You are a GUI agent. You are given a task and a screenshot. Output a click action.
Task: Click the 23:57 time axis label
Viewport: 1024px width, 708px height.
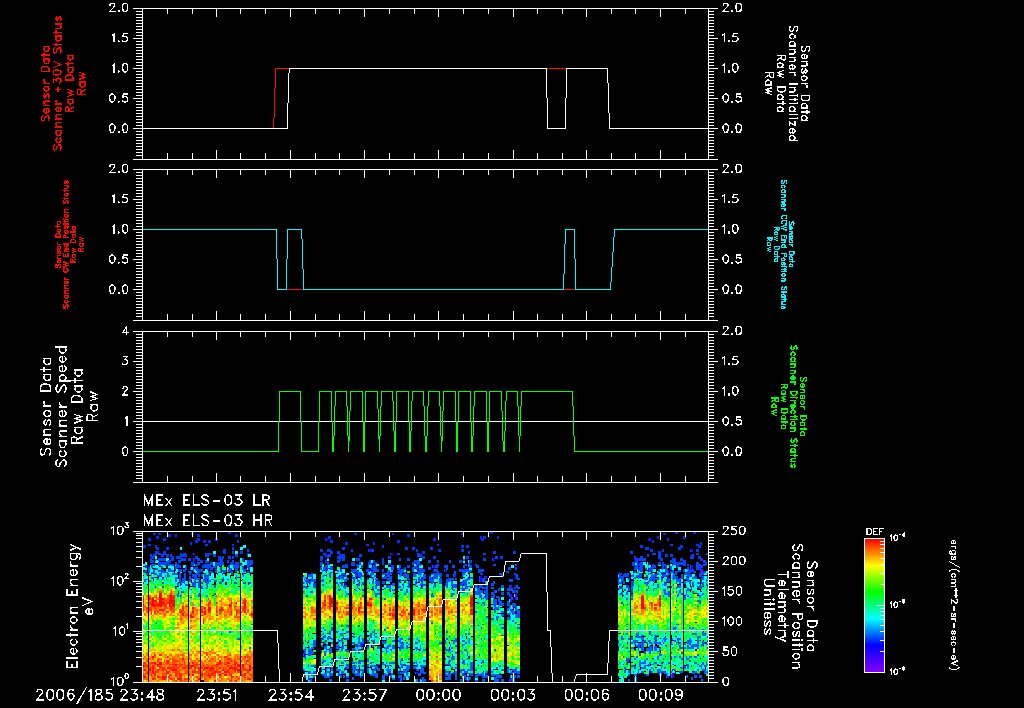364,695
